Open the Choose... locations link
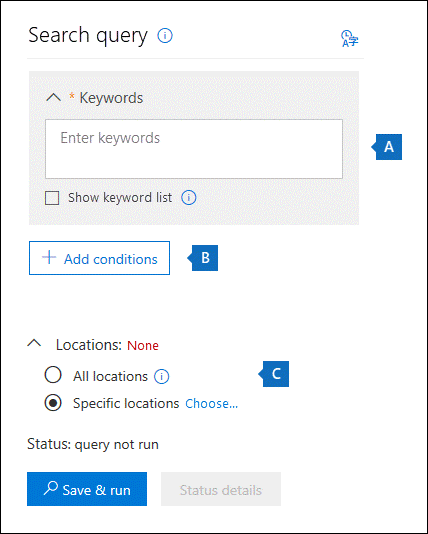Image resolution: width=428 pixels, height=534 pixels. (211, 404)
